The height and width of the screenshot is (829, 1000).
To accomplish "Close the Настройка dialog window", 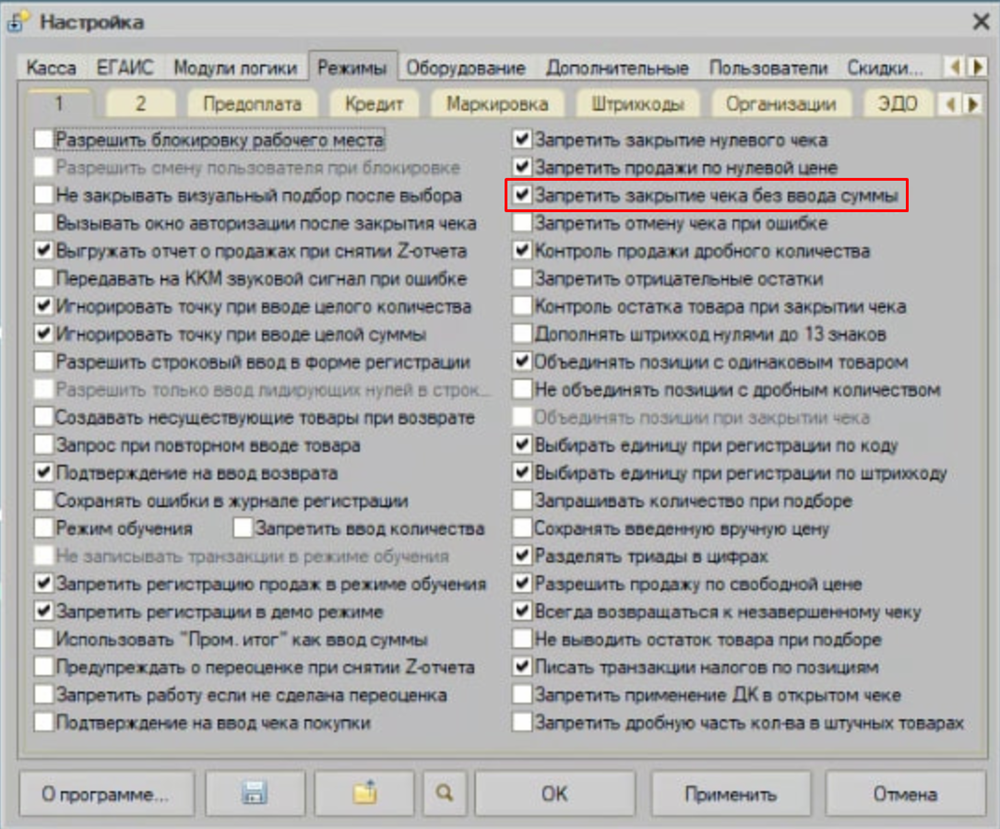I will click(x=980, y=21).
